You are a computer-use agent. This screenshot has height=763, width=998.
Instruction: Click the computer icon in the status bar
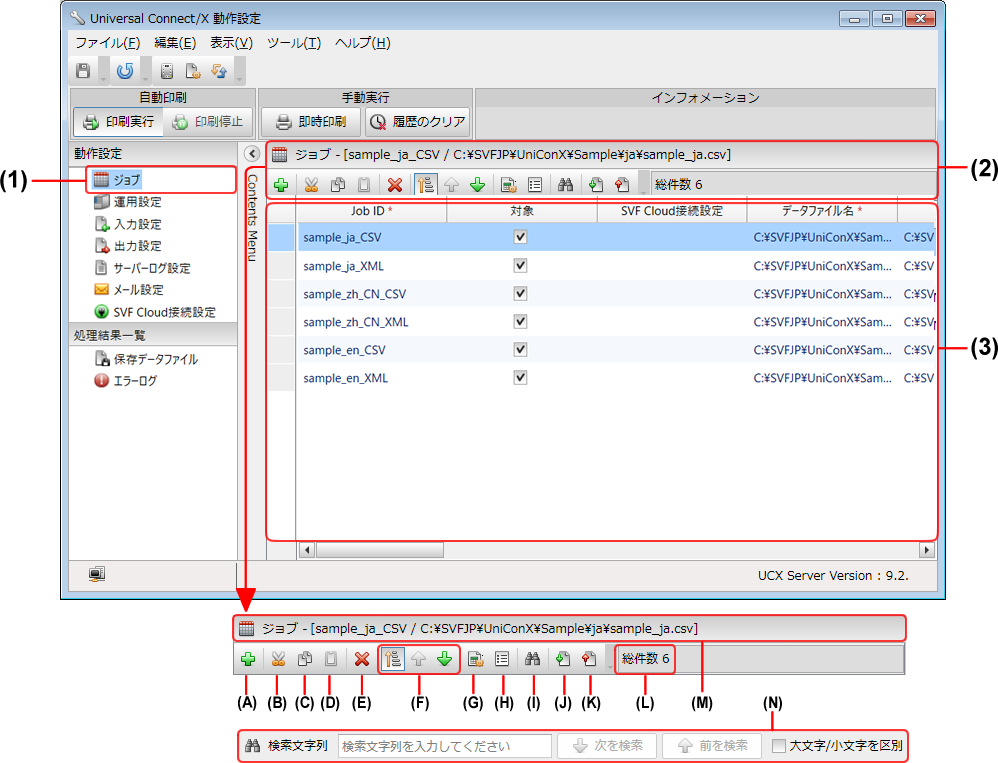[97, 575]
